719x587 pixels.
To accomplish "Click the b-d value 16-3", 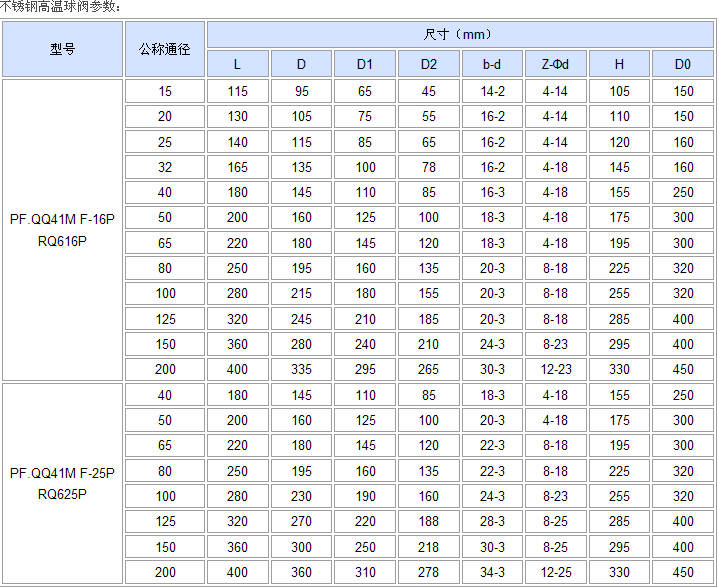I will tap(492, 192).
